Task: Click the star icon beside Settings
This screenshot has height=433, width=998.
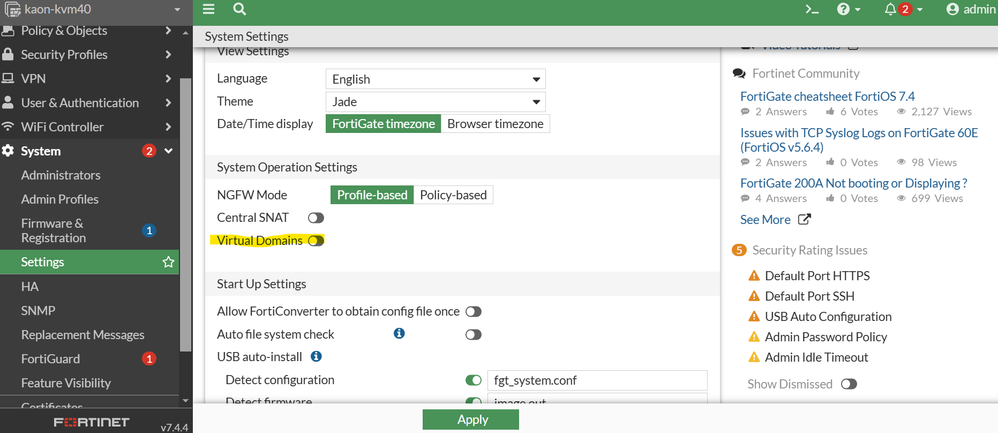Action: point(169,262)
